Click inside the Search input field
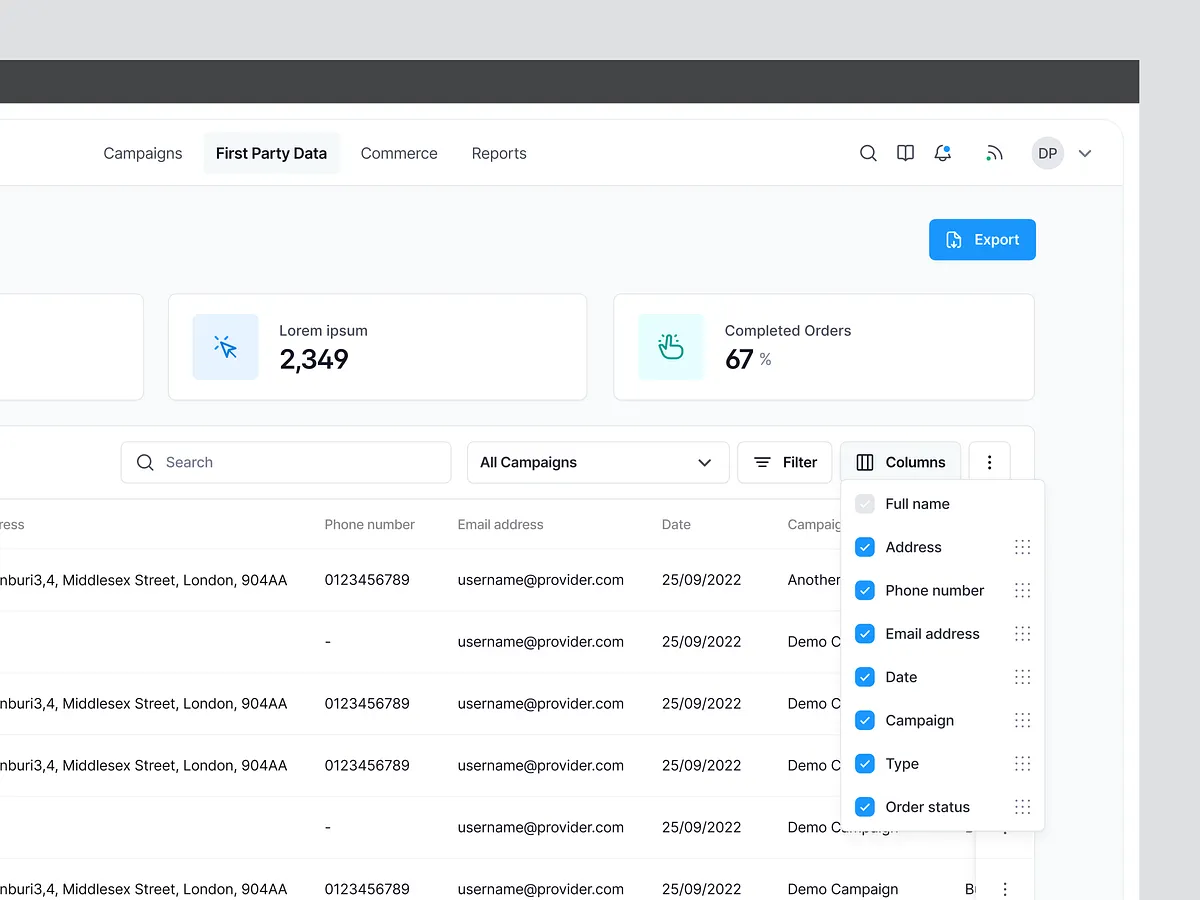 tap(285, 462)
